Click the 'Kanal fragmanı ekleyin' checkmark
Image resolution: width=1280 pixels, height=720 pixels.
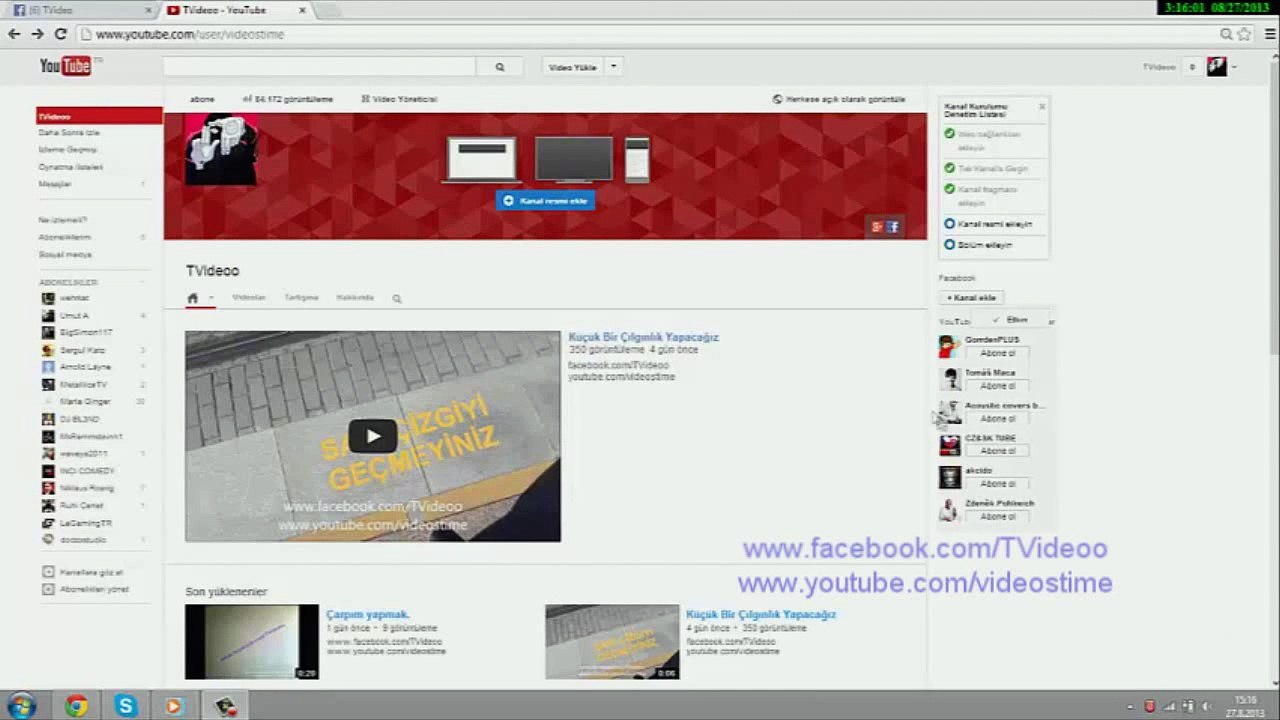950,188
